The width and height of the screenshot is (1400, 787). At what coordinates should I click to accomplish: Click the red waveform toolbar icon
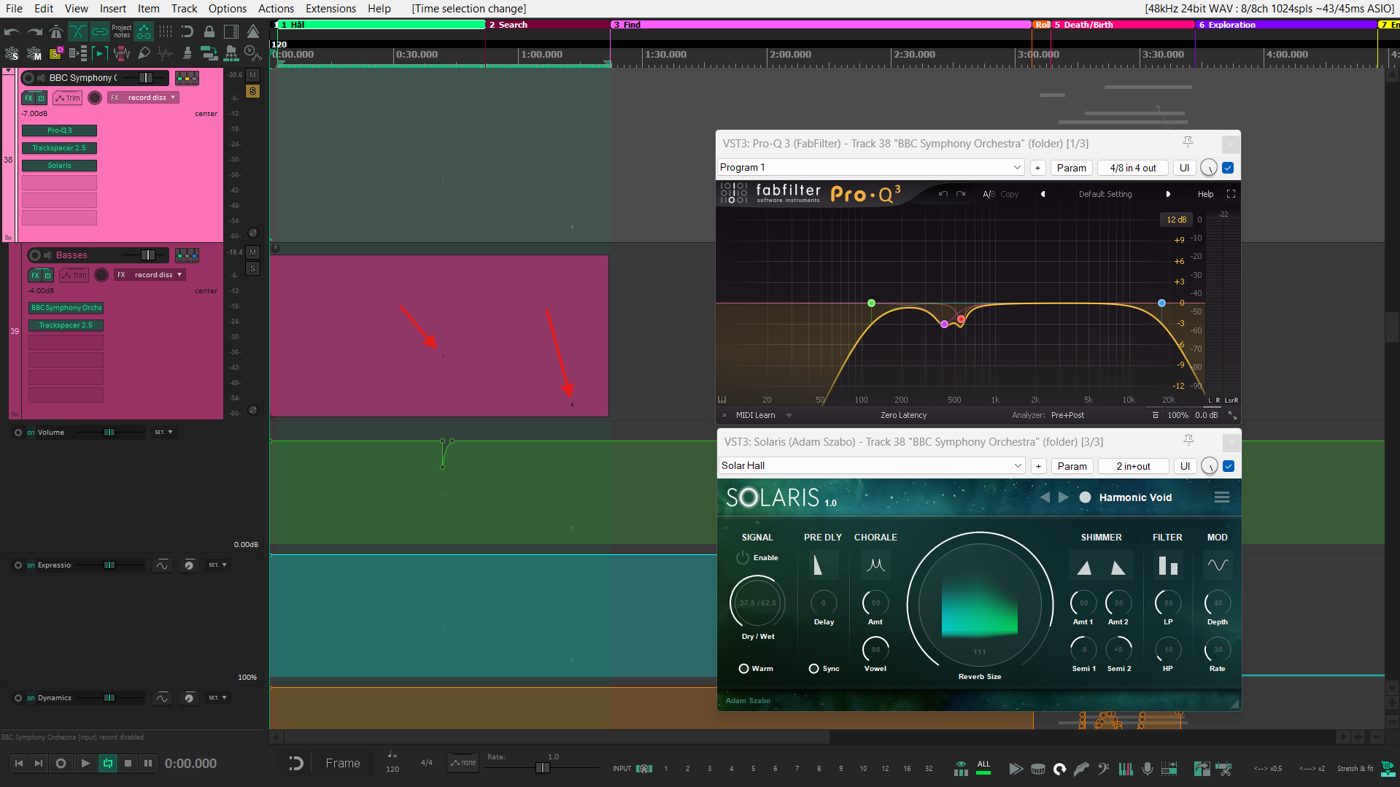tap(122, 53)
